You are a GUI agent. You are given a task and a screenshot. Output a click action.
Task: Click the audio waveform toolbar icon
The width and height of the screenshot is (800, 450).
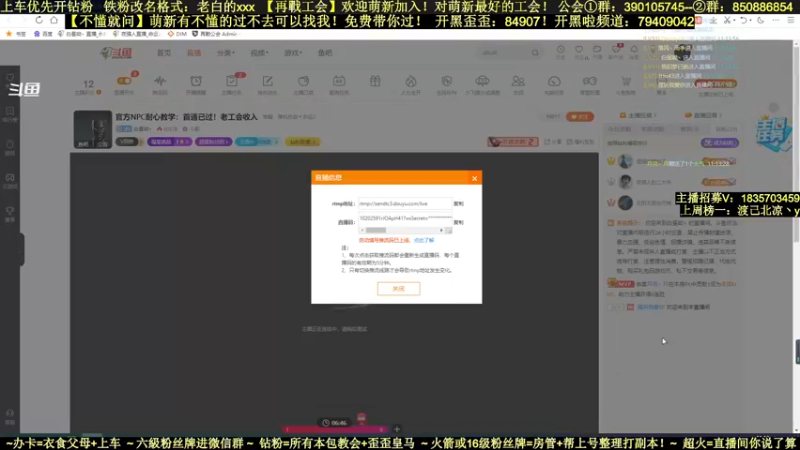[x=160, y=81]
